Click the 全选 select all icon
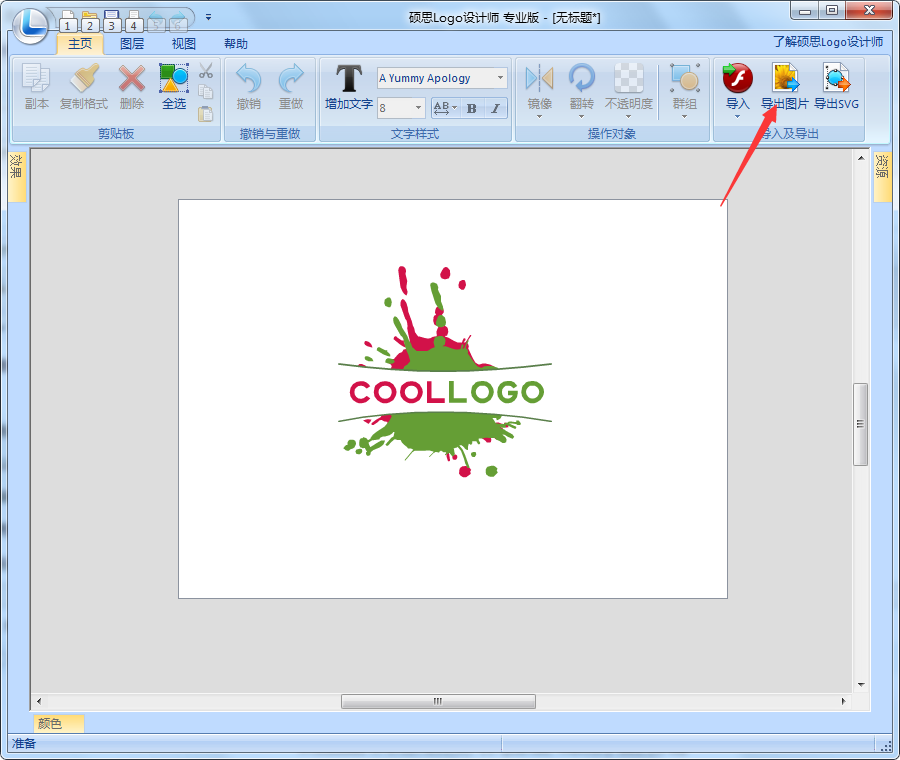This screenshot has width=900, height=760. tap(174, 86)
